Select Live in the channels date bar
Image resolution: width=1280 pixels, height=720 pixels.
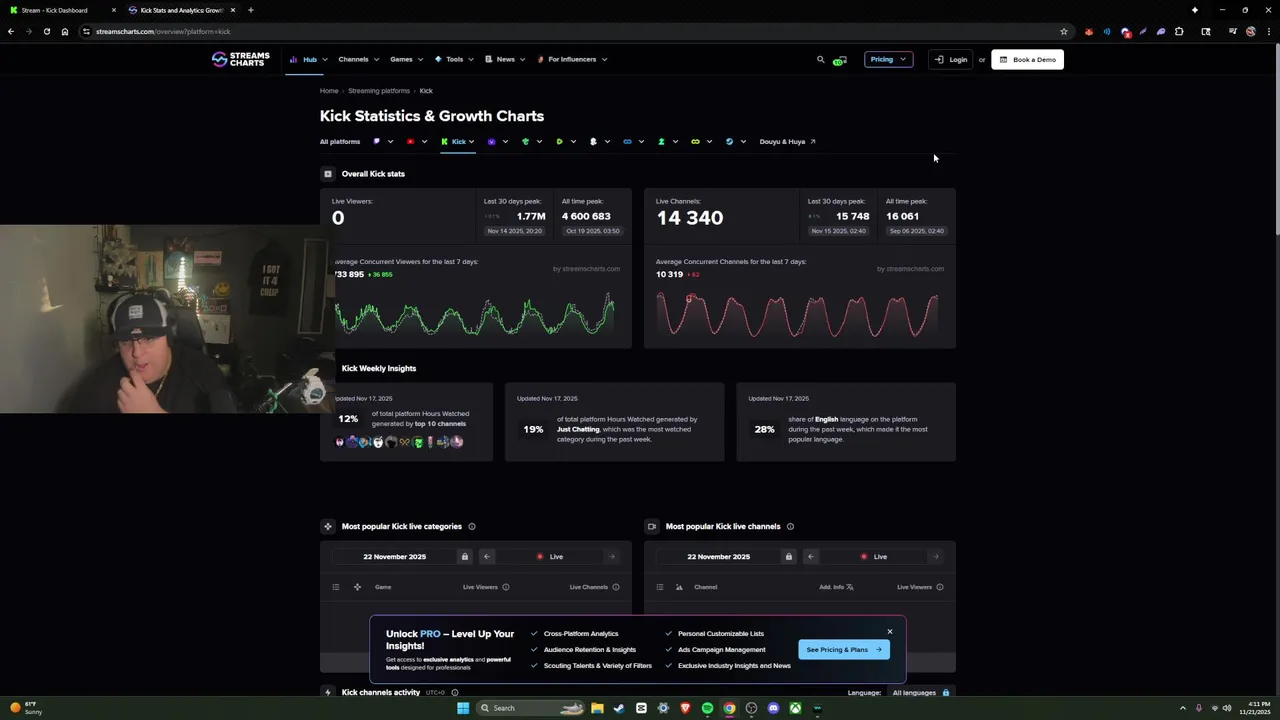pos(874,556)
